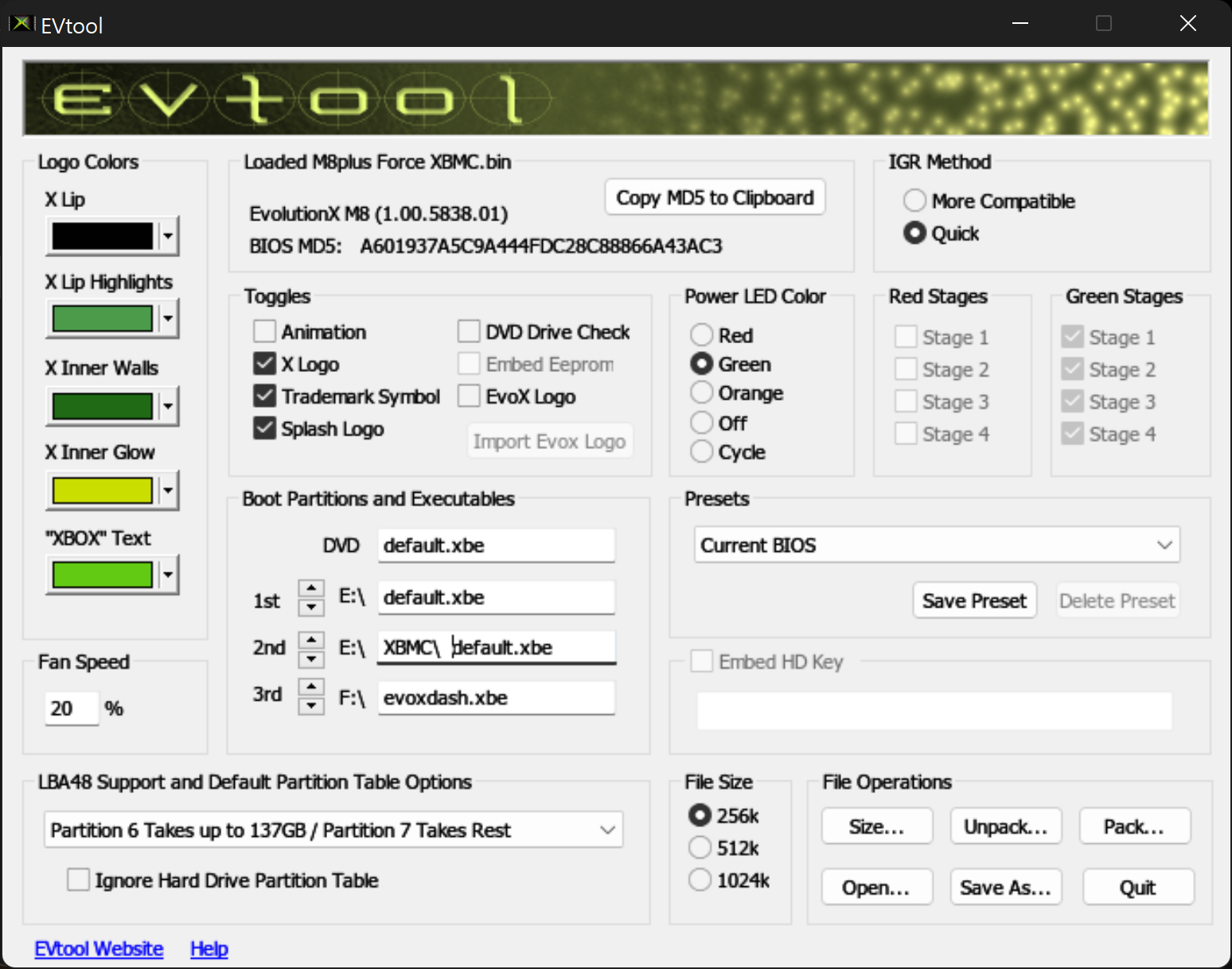The height and width of the screenshot is (969, 1232).
Task: Click the Unpack... button
Action: click(x=1006, y=826)
